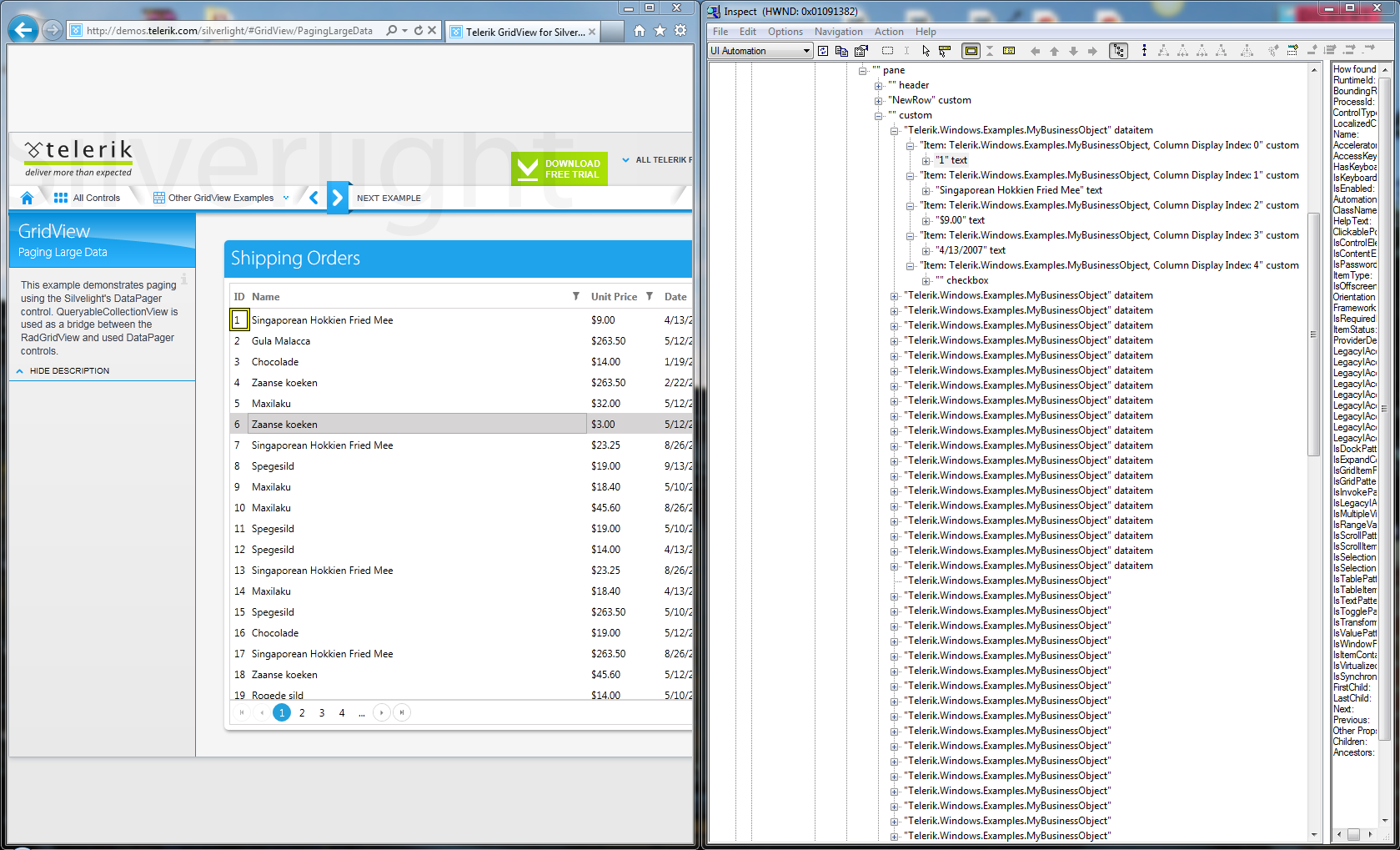The image size is (1400, 850).
Task: Select the "Singaporean Hokkien Fried Mee" text tree node
Action: (1018, 191)
